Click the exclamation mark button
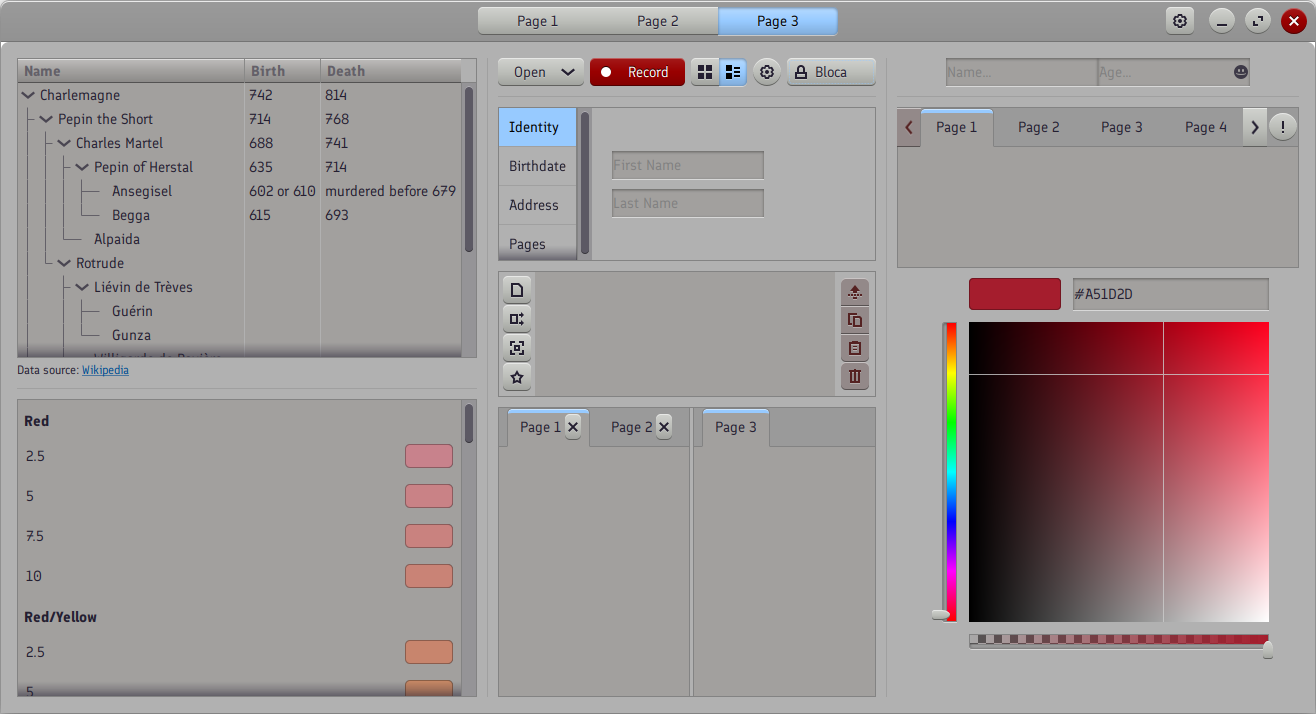Image resolution: width=1316 pixels, height=714 pixels. (x=1283, y=127)
